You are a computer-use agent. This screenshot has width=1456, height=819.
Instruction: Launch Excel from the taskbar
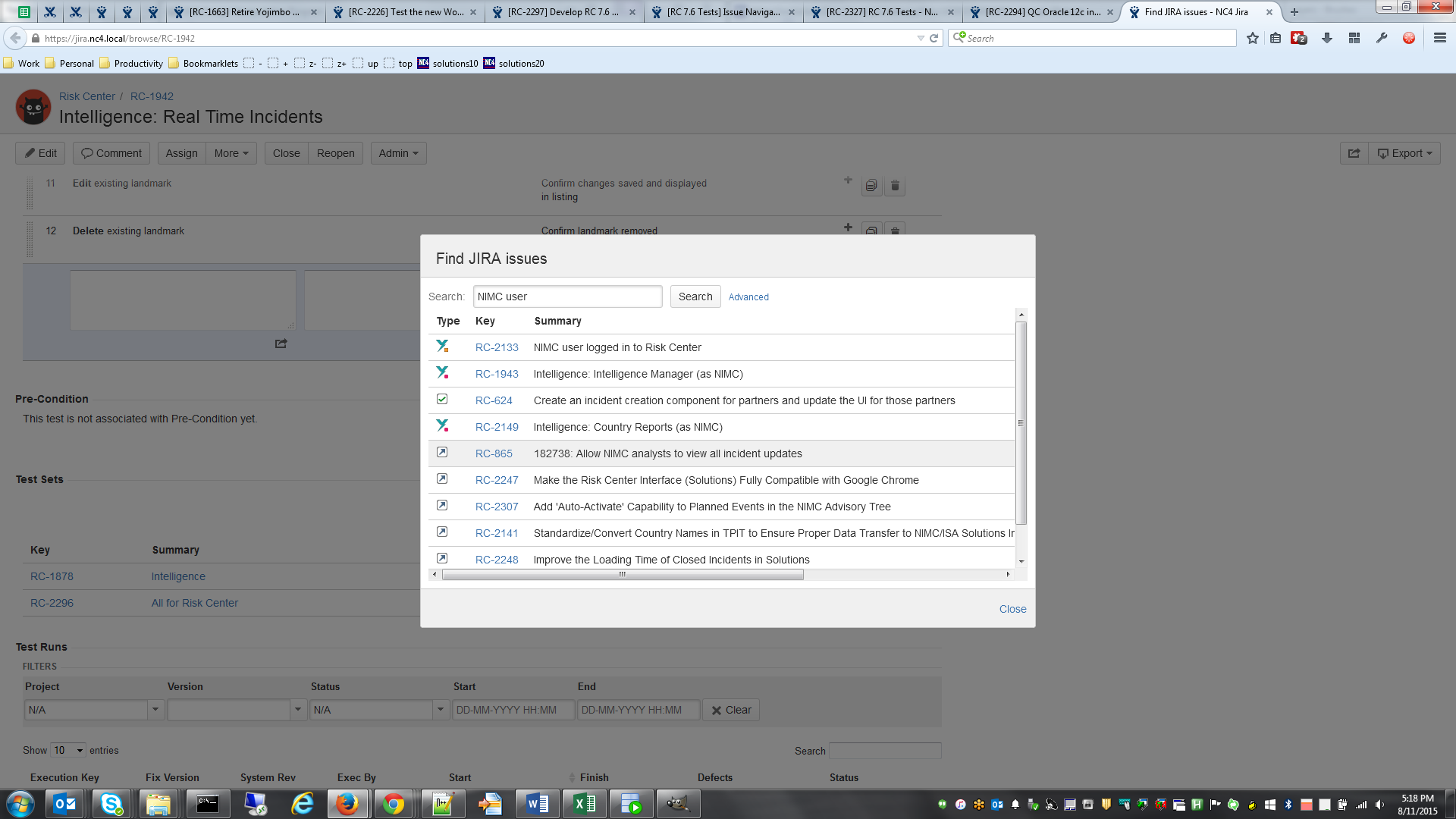tap(585, 803)
